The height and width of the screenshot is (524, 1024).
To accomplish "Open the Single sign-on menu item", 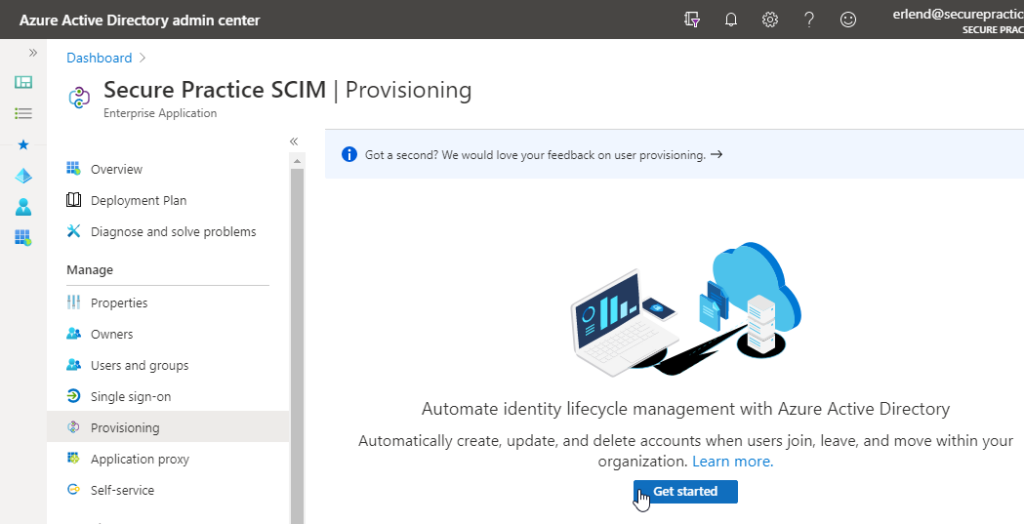I will [x=130, y=397].
